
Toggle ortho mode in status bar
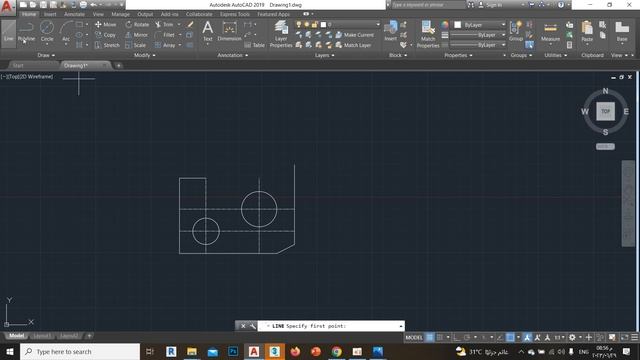click(x=457, y=338)
